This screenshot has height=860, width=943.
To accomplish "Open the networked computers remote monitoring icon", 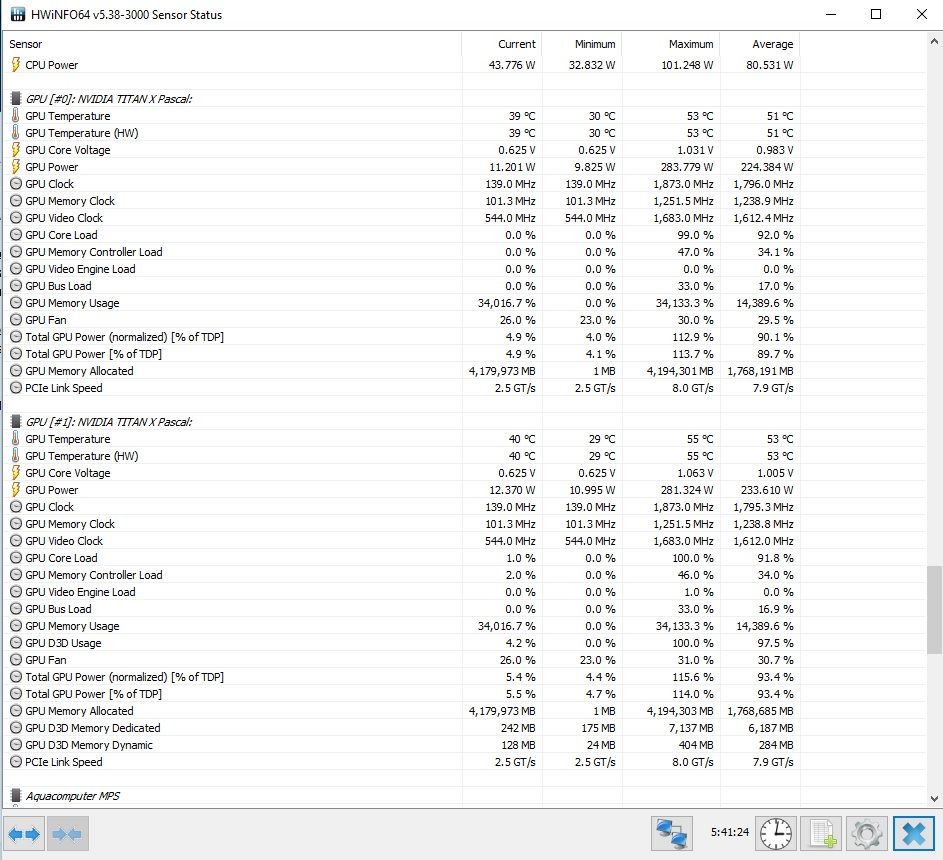I will [x=672, y=834].
